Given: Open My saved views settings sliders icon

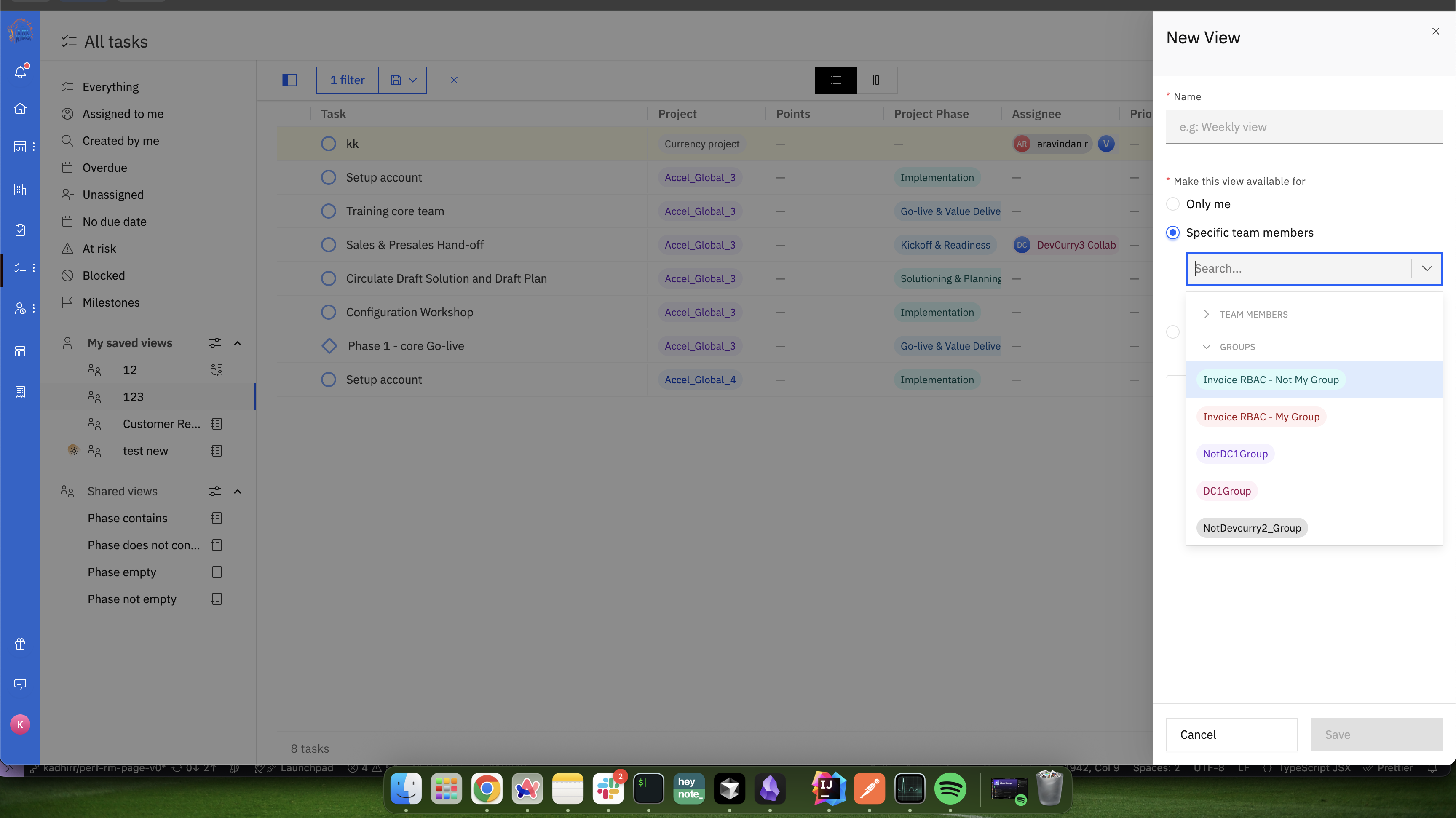Looking at the screenshot, I should coord(214,343).
